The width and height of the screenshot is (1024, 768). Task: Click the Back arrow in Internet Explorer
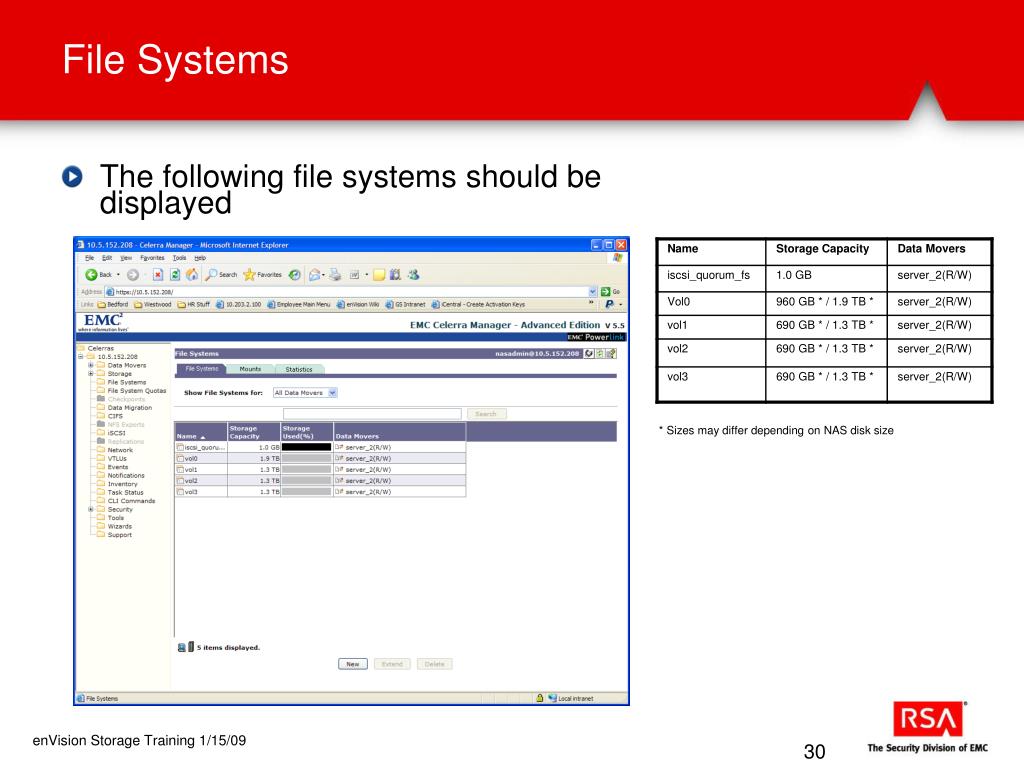(91, 275)
